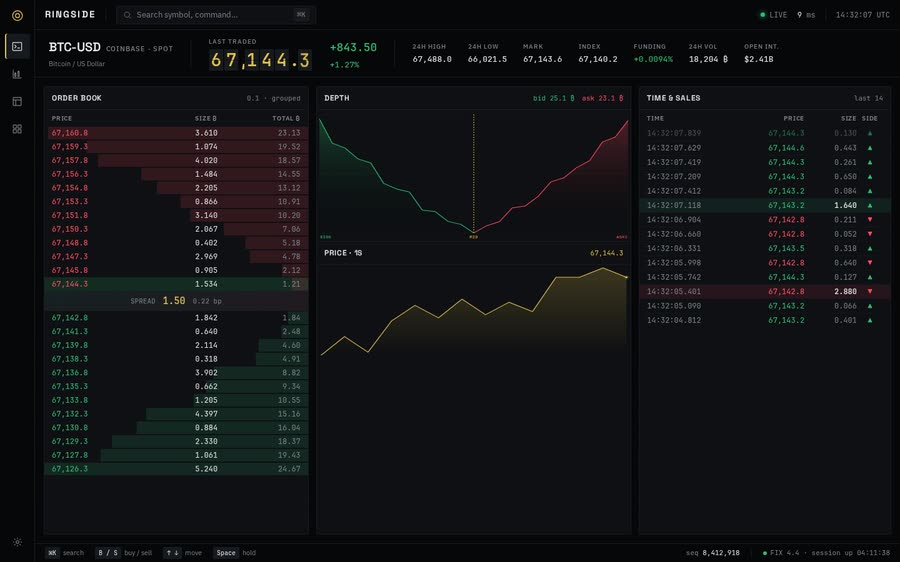Open the terminal view sidebar icon
900x562 pixels.
[x=17, y=46]
